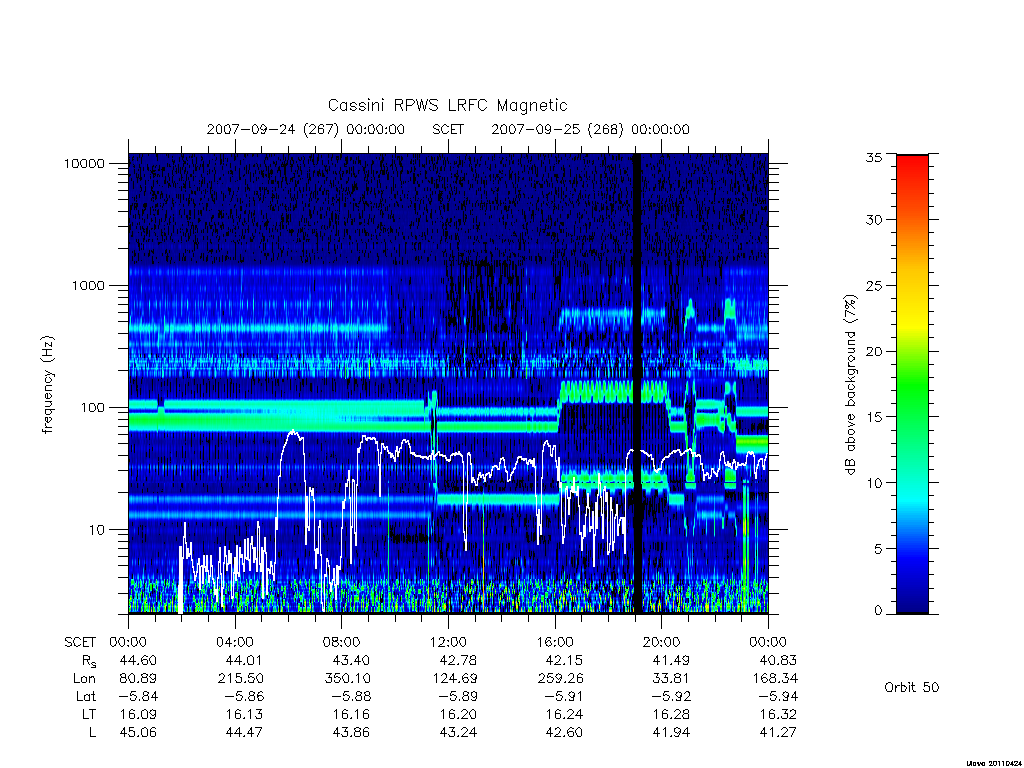Click the 'Orbit 50' label
Image resolution: width=1024 pixels, height=768 pixels.
(x=912, y=688)
